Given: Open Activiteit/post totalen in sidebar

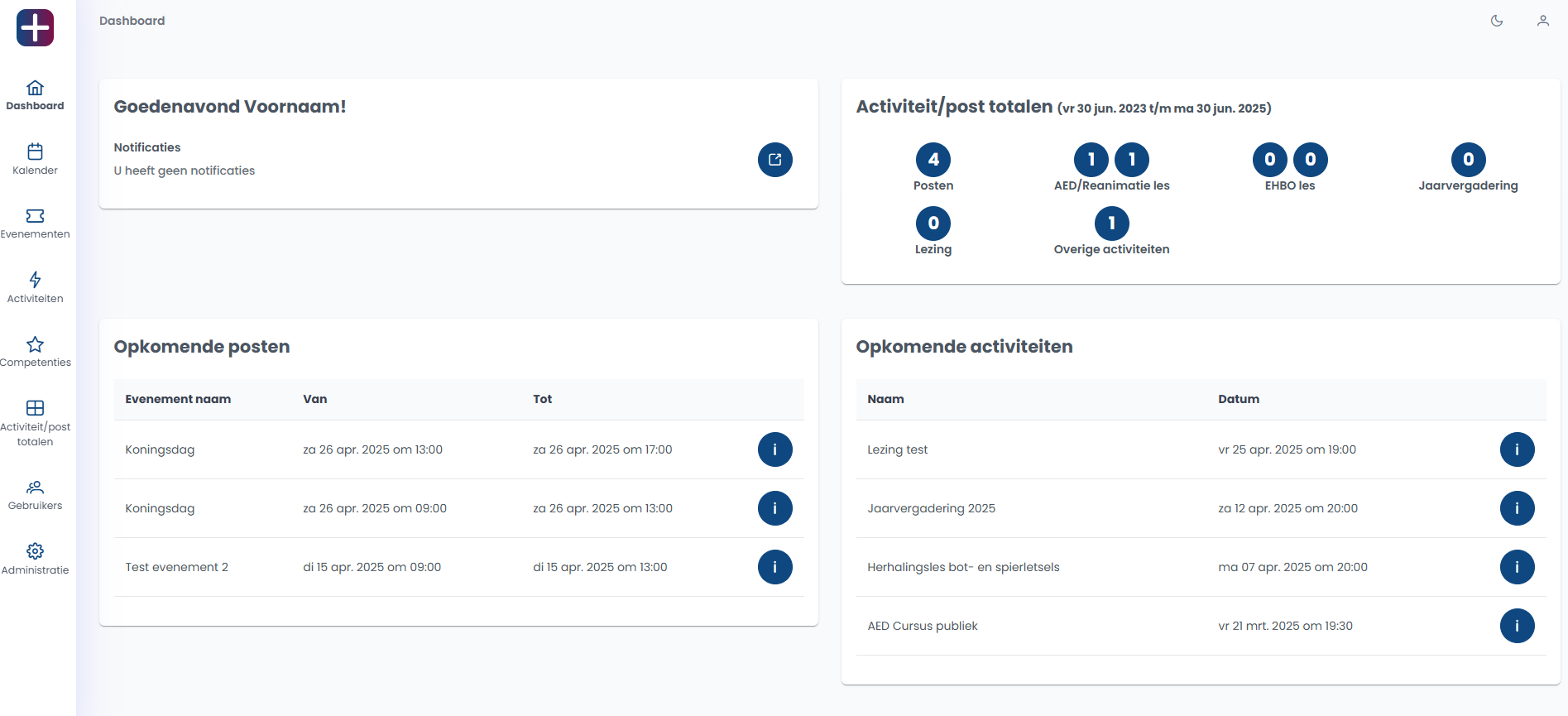Looking at the screenshot, I should click(35, 422).
